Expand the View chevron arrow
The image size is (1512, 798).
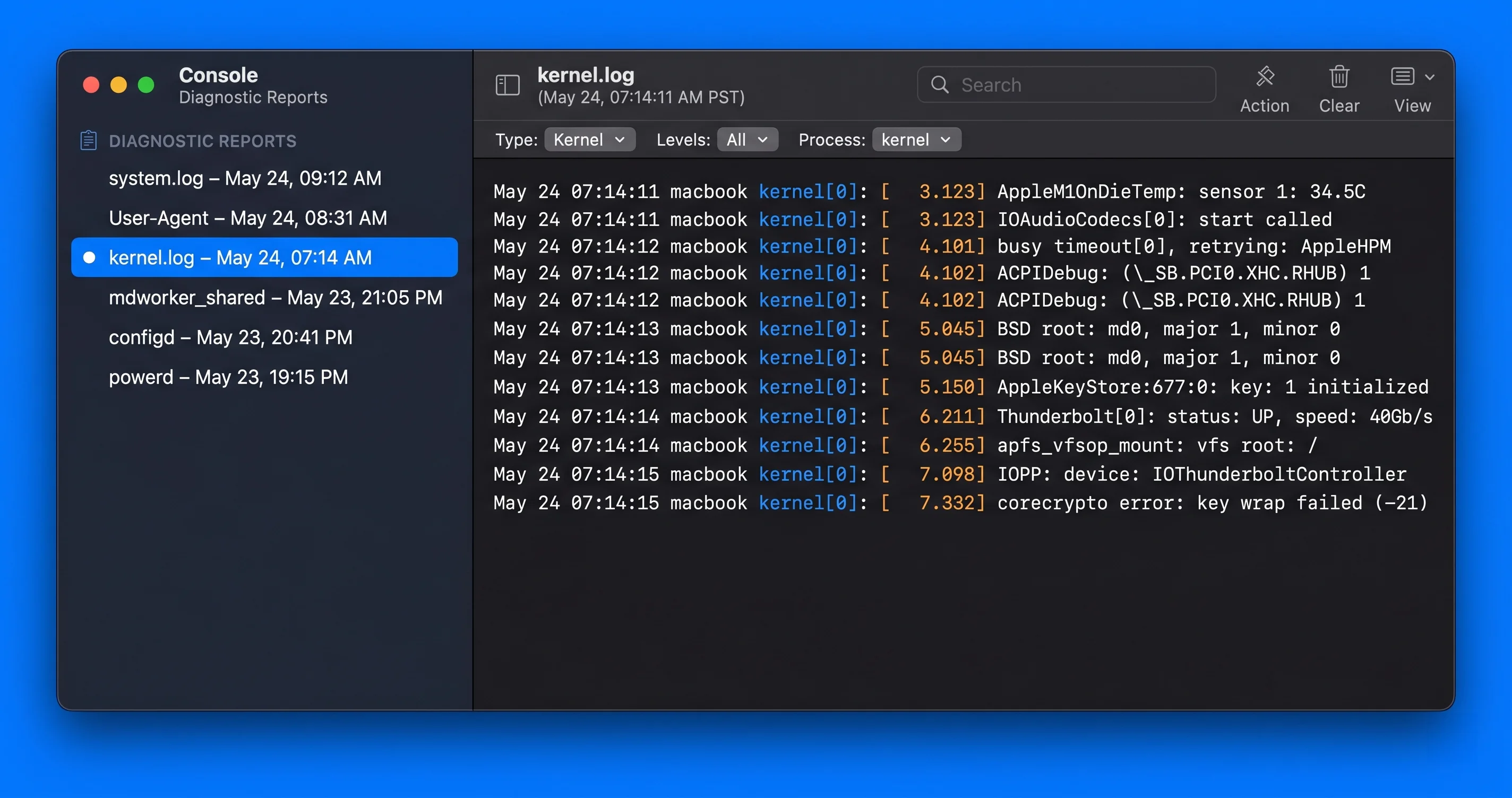click(x=1430, y=77)
